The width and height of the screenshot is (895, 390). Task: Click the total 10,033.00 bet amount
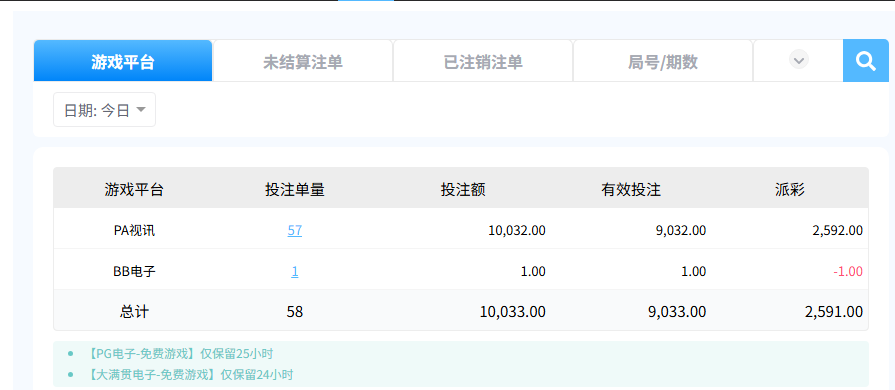(x=513, y=312)
